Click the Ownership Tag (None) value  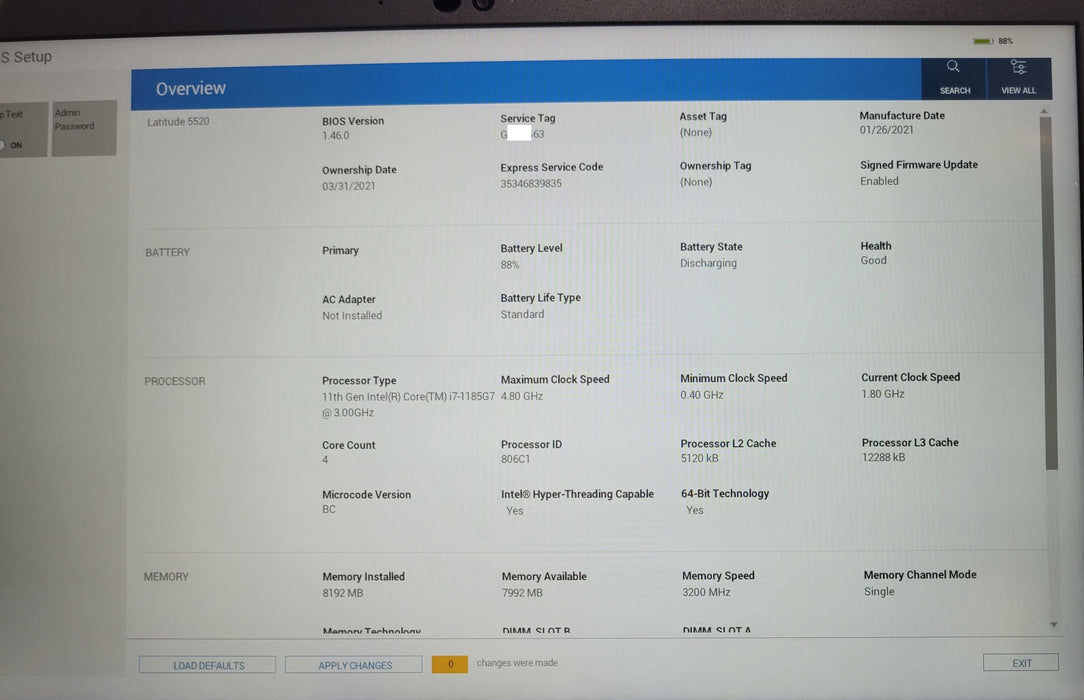(x=695, y=182)
